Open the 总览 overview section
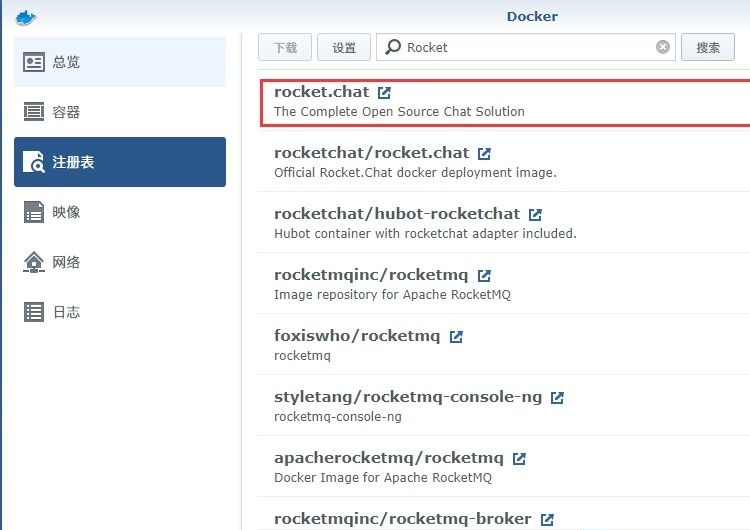750x530 pixels. [120, 62]
